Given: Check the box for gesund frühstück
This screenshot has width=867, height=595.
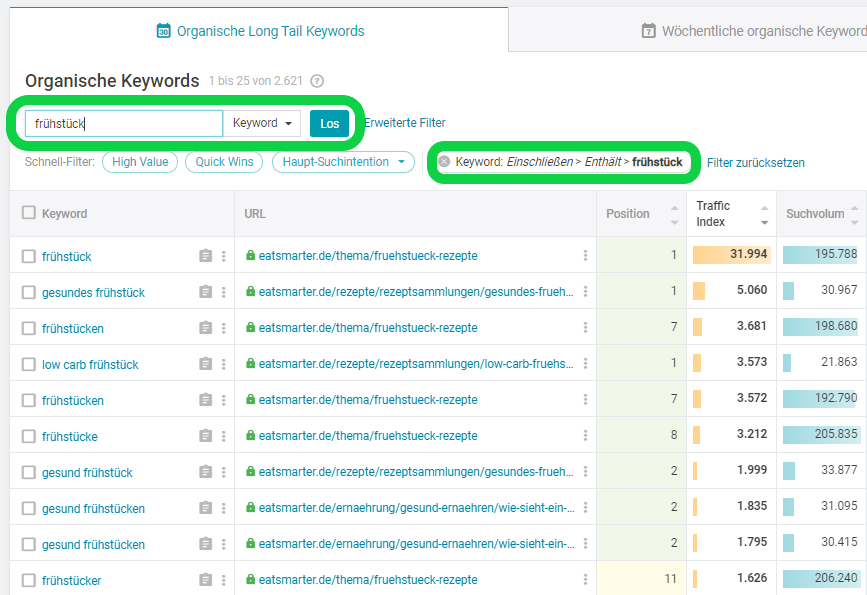Looking at the screenshot, I should (x=29, y=472).
